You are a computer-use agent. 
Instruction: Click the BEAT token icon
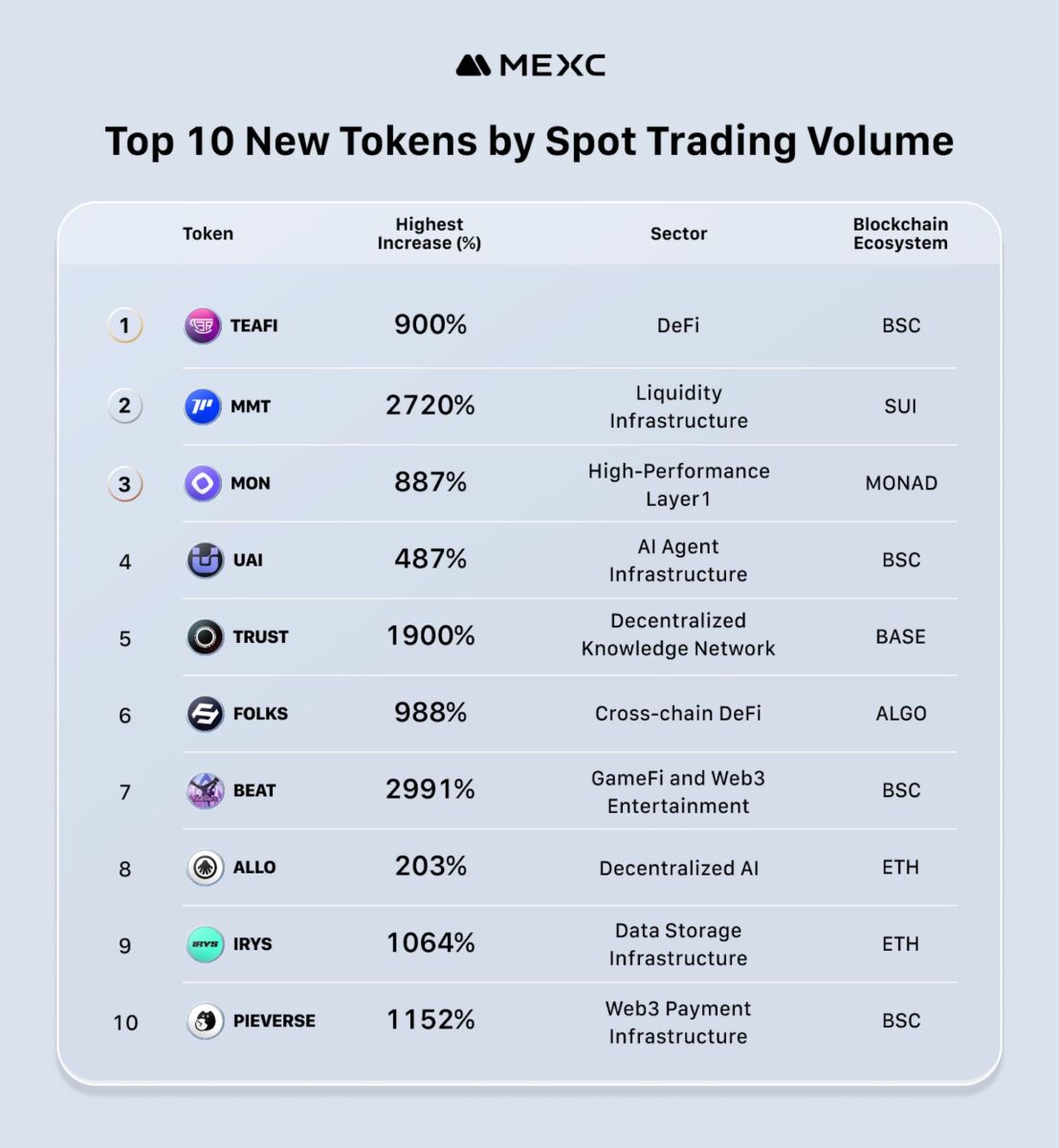(x=205, y=791)
